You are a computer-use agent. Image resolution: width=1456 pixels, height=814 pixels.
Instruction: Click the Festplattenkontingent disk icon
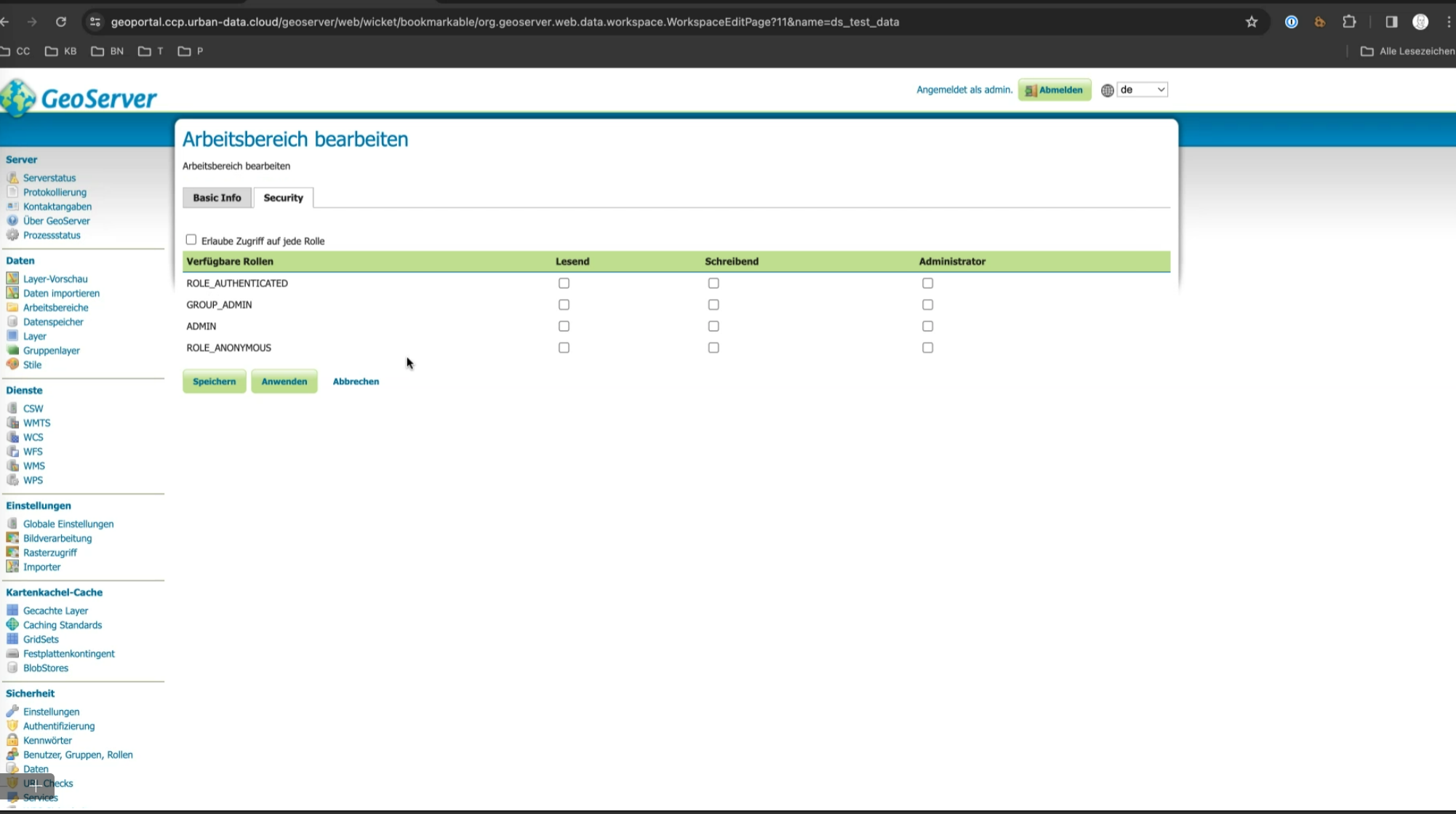[x=12, y=653]
